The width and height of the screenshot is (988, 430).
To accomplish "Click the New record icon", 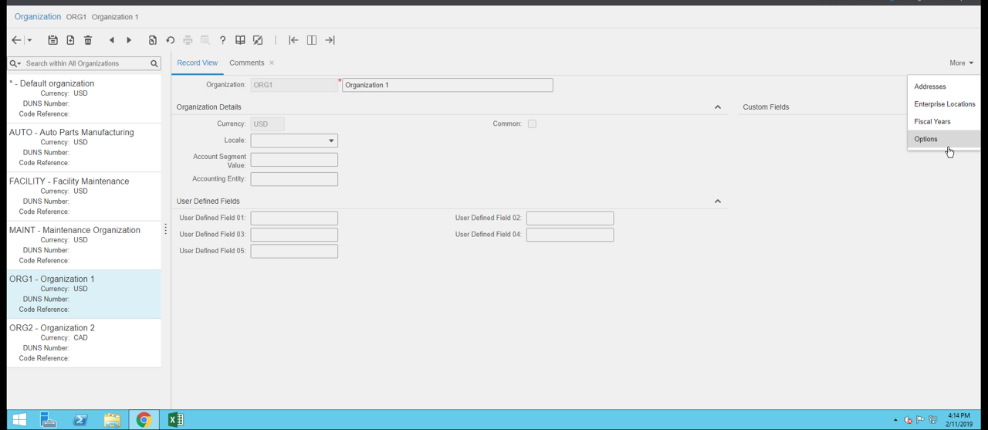I will [70, 40].
